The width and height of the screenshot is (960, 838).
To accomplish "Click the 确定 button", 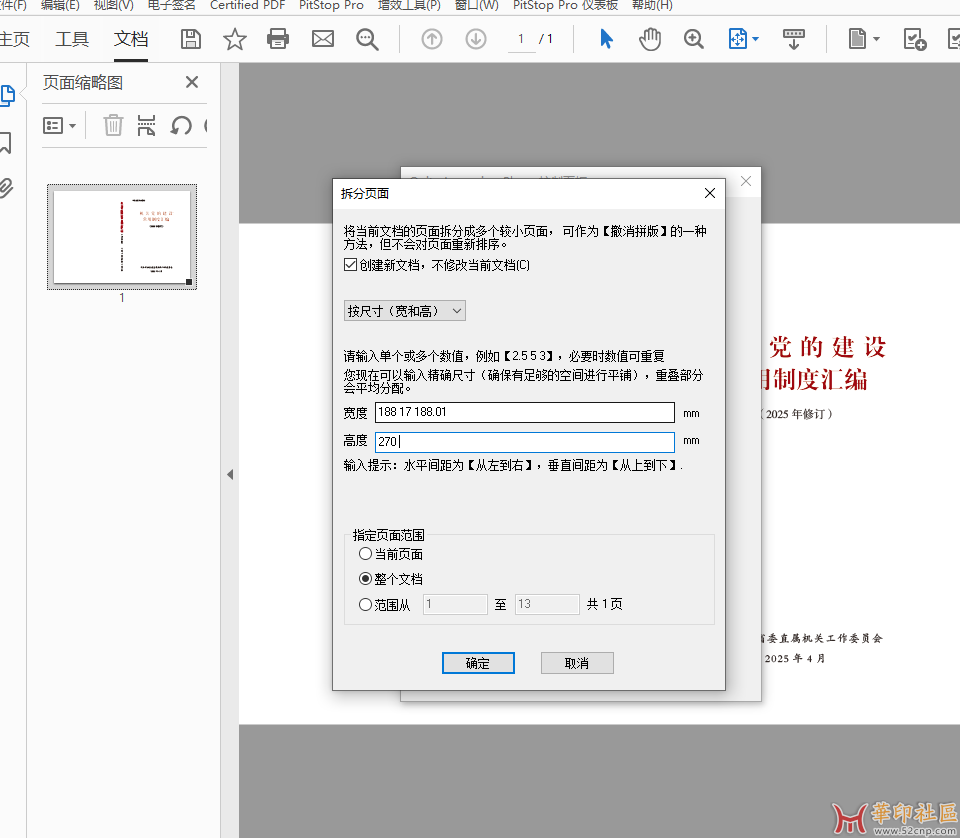I will point(478,663).
